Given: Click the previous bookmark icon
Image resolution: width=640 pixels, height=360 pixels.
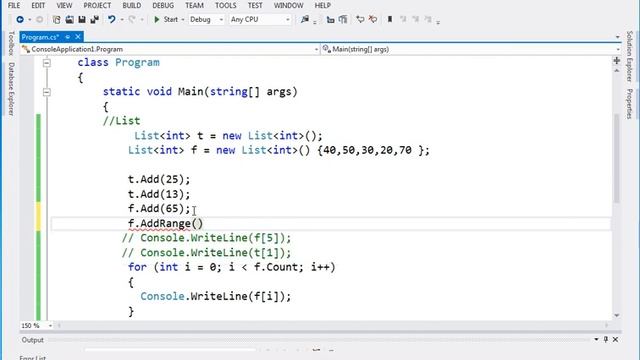Looking at the screenshot, I should point(403,19).
